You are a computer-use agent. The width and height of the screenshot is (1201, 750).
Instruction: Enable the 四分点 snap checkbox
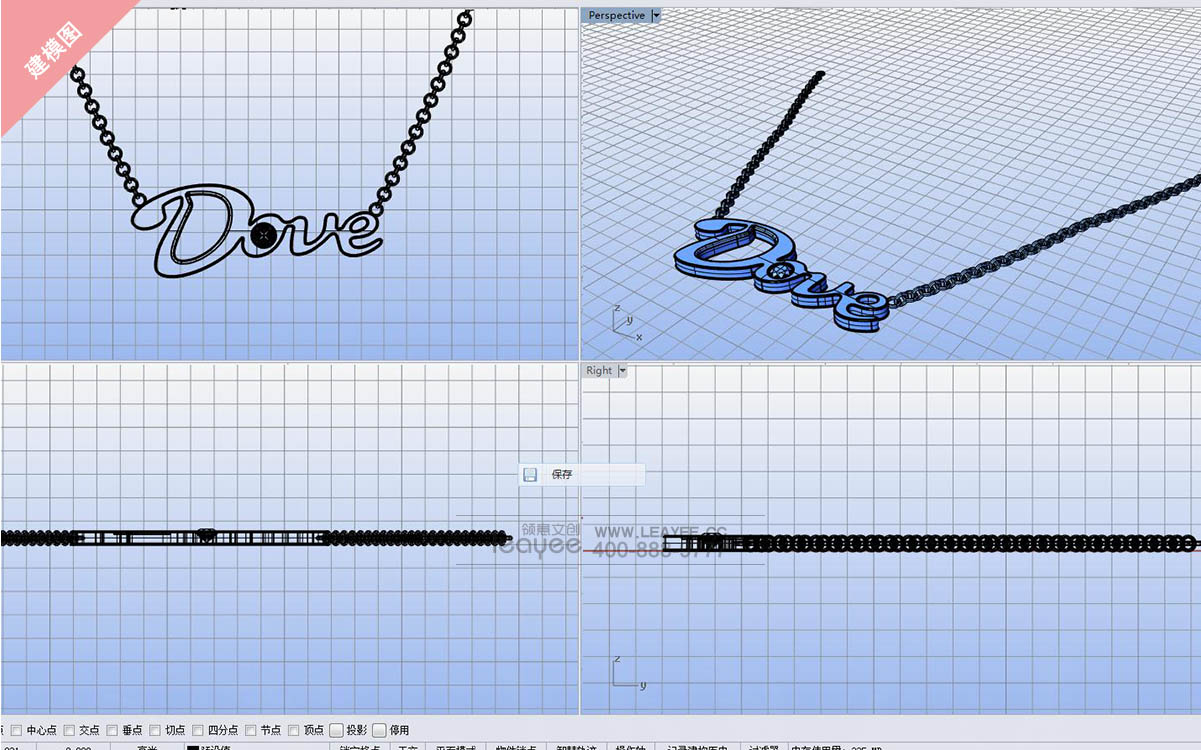click(x=198, y=730)
